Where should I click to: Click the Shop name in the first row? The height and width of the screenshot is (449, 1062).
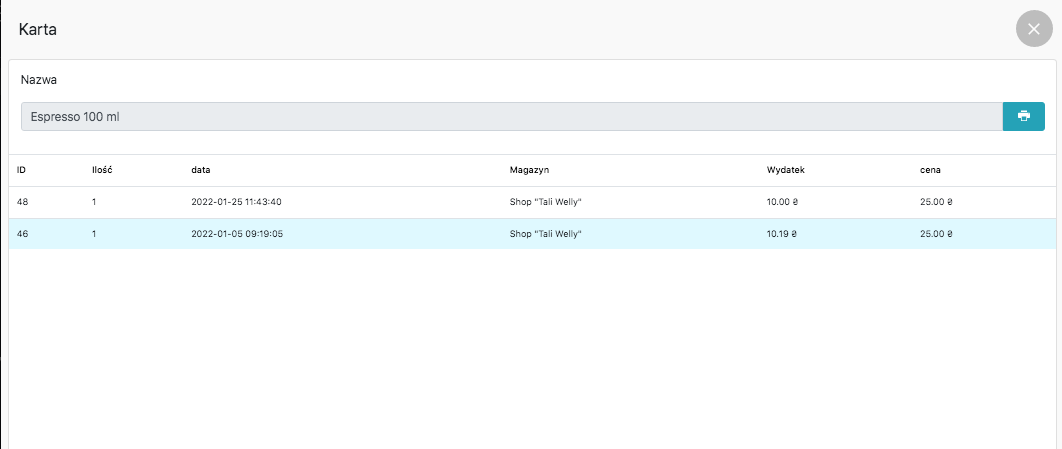click(x=545, y=202)
